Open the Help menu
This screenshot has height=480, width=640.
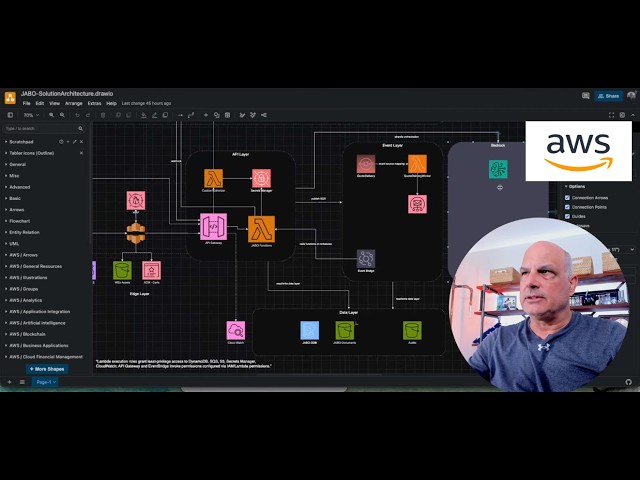pyautogui.click(x=111, y=103)
